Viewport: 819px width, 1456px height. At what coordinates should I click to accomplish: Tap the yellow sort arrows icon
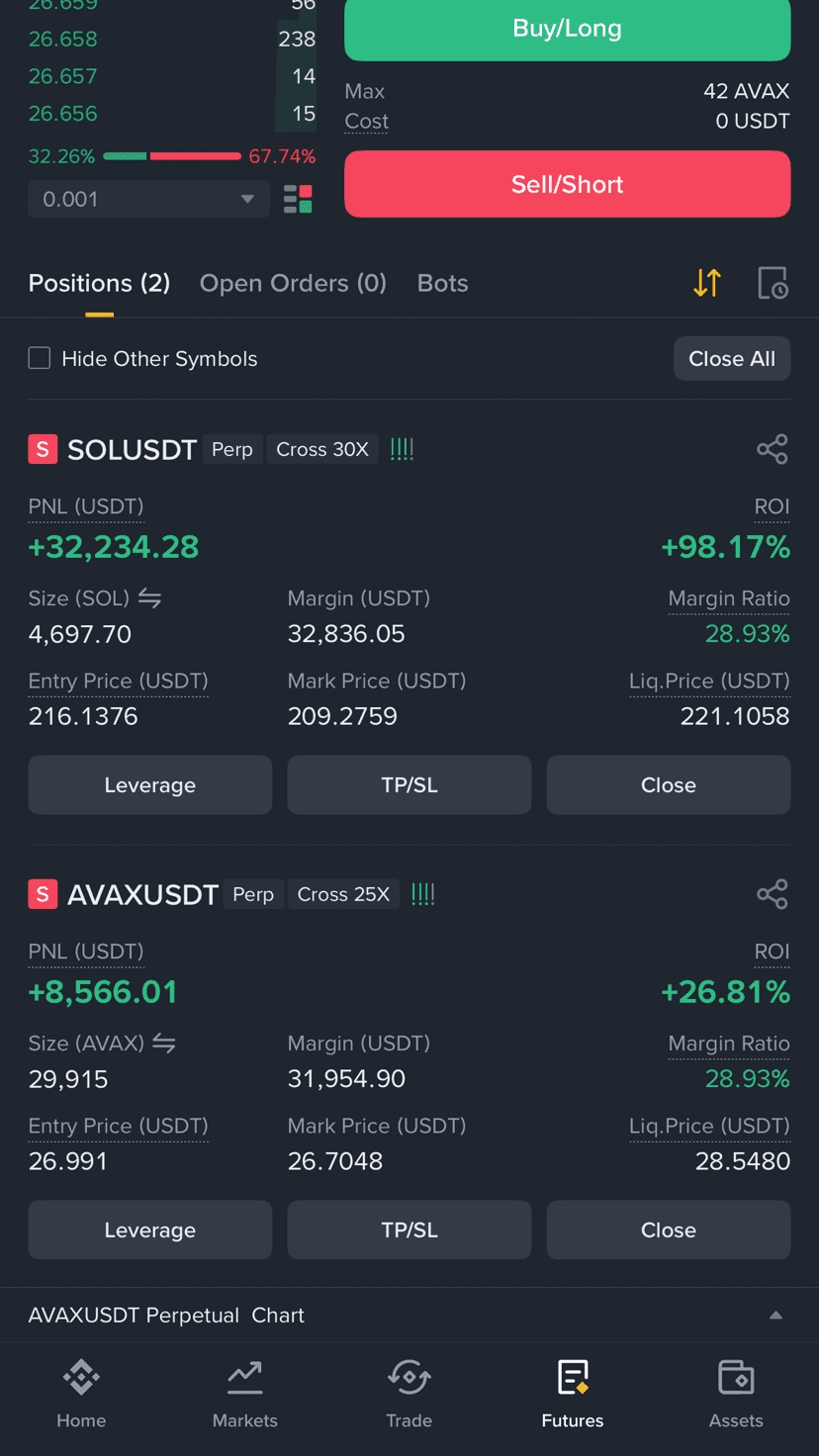coord(707,283)
